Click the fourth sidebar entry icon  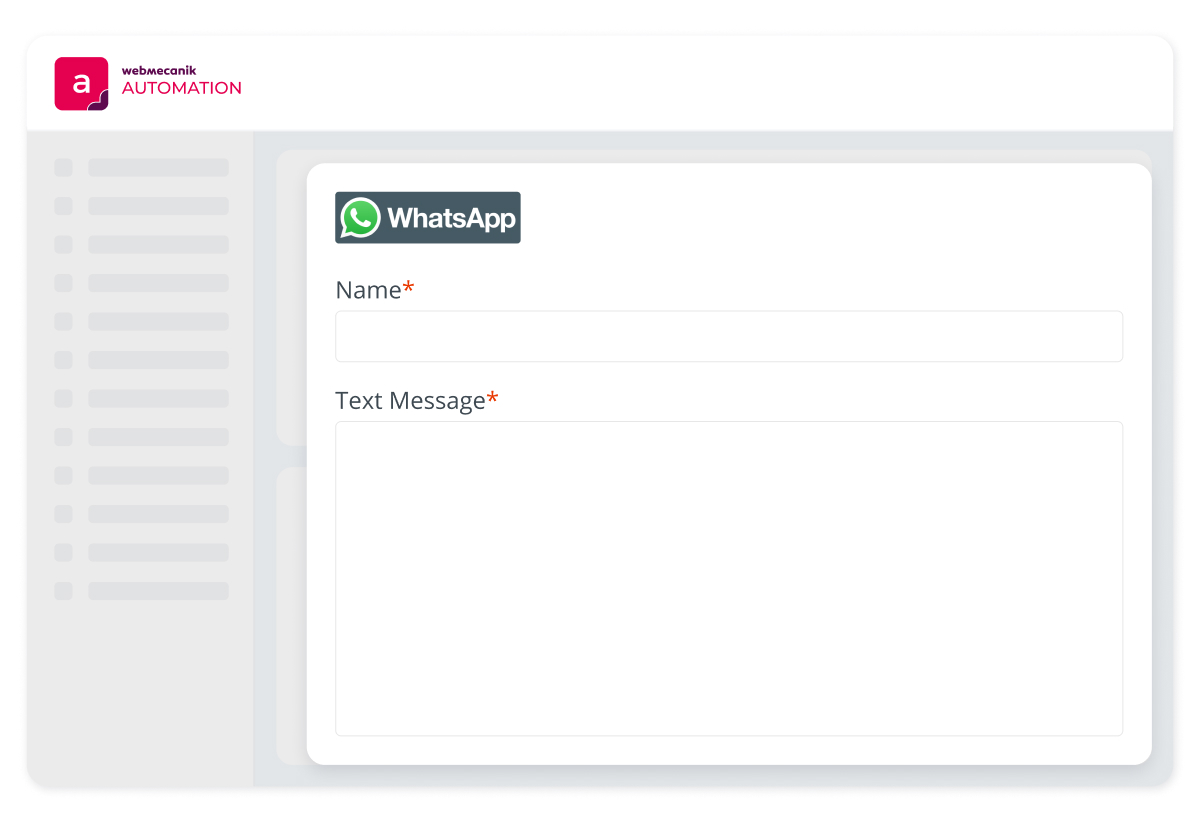[x=63, y=283]
